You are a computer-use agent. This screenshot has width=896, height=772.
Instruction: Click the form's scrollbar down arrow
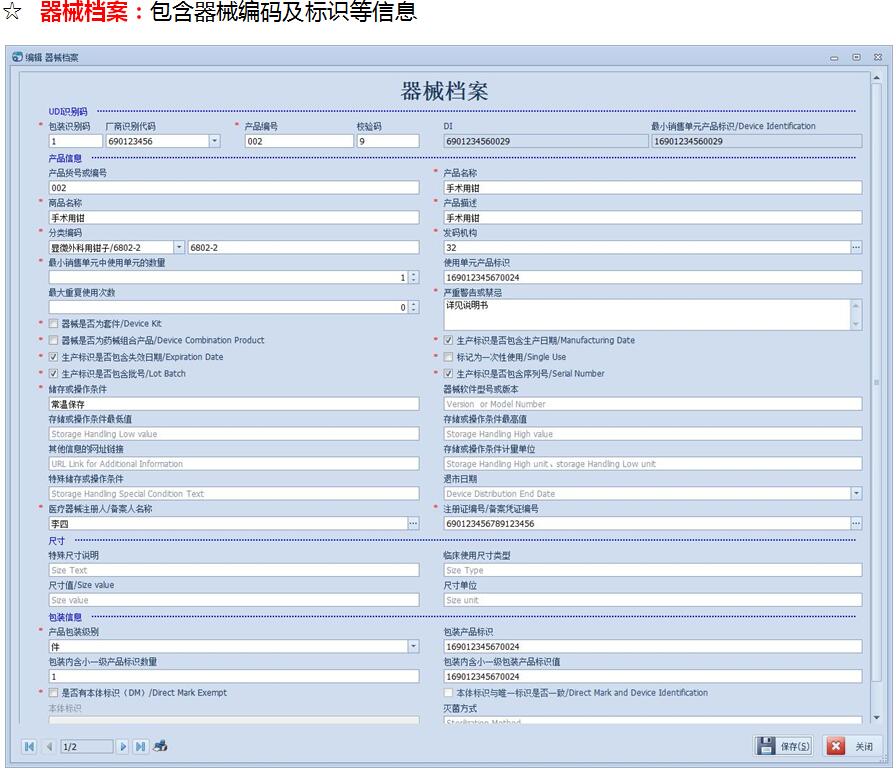[877, 718]
